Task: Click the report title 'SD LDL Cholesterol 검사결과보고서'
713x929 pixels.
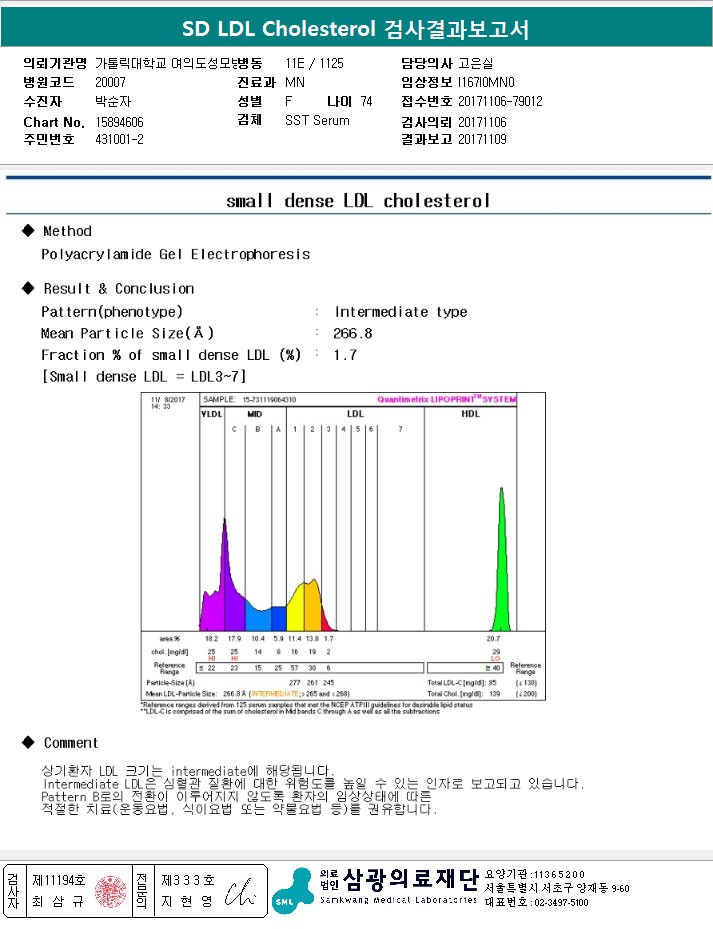Action: (x=356, y=29)
